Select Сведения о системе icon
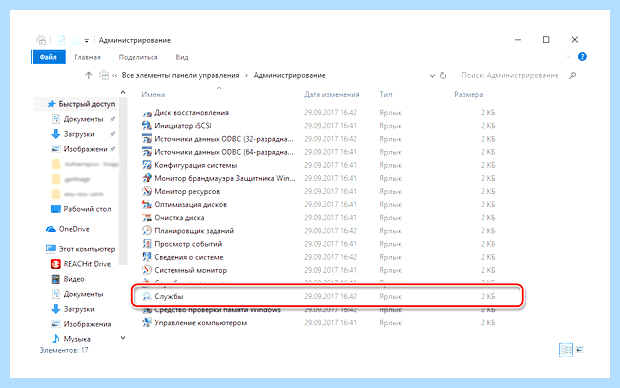The height and width of the screenshot is (388, 620). pos(147,257)
